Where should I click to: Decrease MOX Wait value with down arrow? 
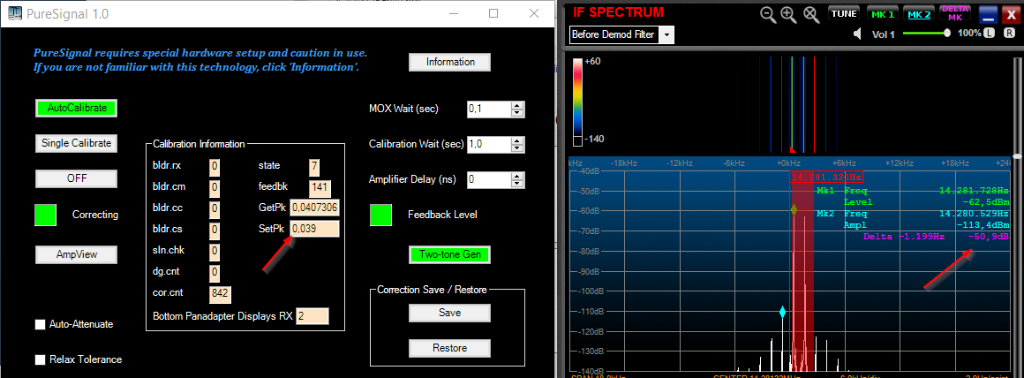[x=518, y=113]
